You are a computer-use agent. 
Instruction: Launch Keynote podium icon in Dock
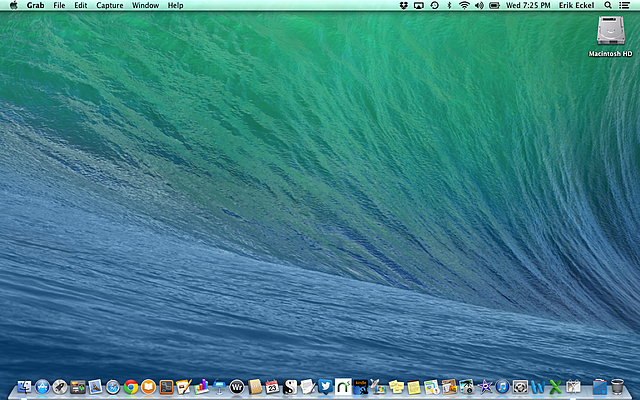click(x=219, y=386)
